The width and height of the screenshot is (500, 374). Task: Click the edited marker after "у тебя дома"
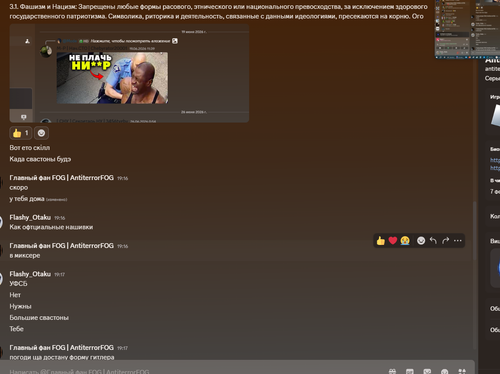[56, 199]
